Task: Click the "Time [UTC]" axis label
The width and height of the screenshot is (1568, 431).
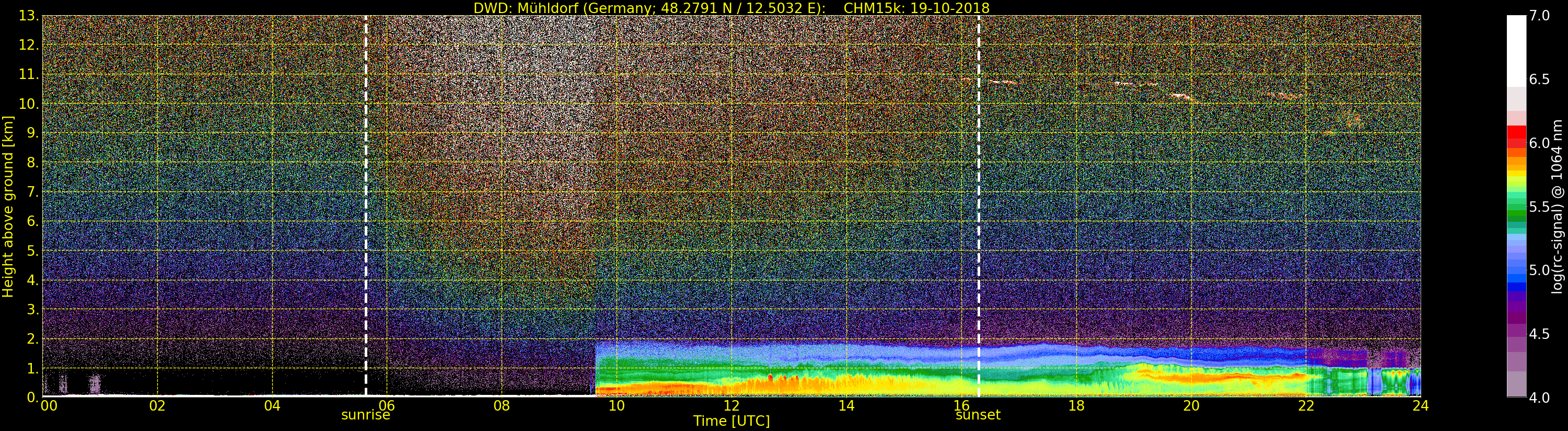Action: click(731, 421)
